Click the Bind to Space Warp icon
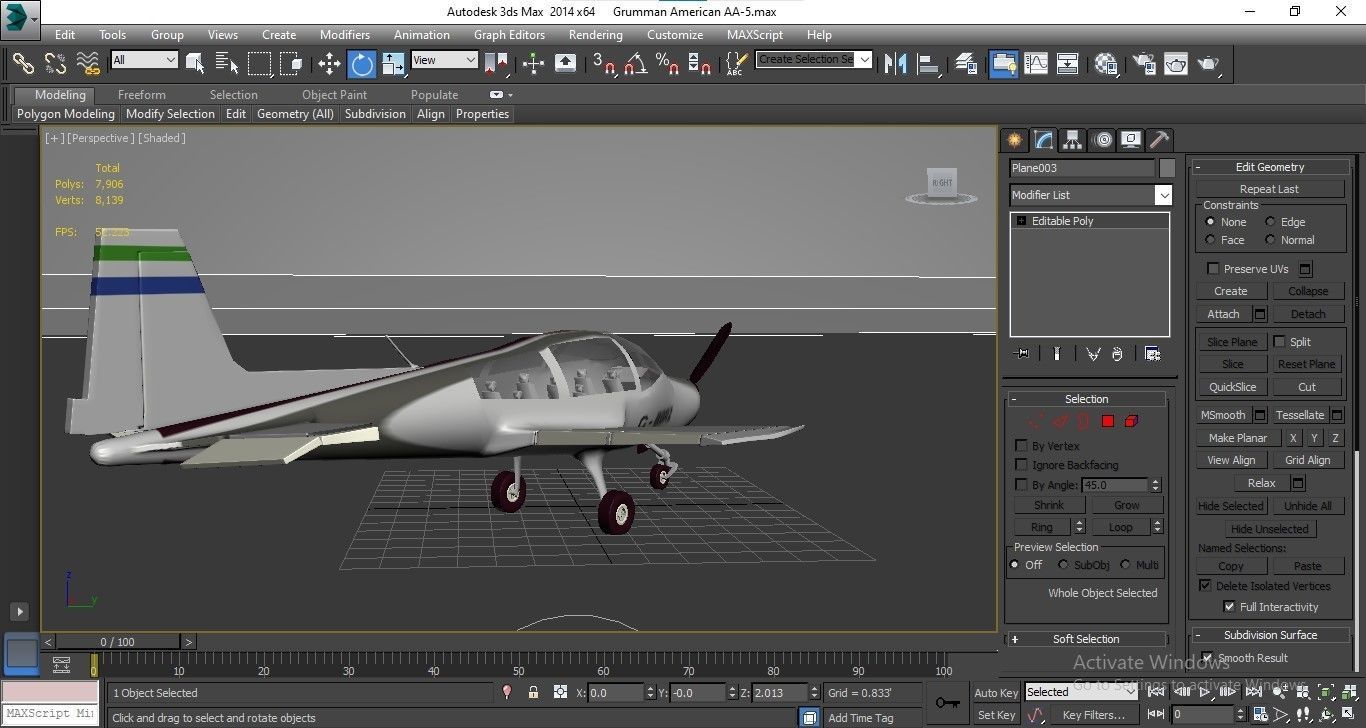This screenshot has height=728, width=1366. point(88,63)
